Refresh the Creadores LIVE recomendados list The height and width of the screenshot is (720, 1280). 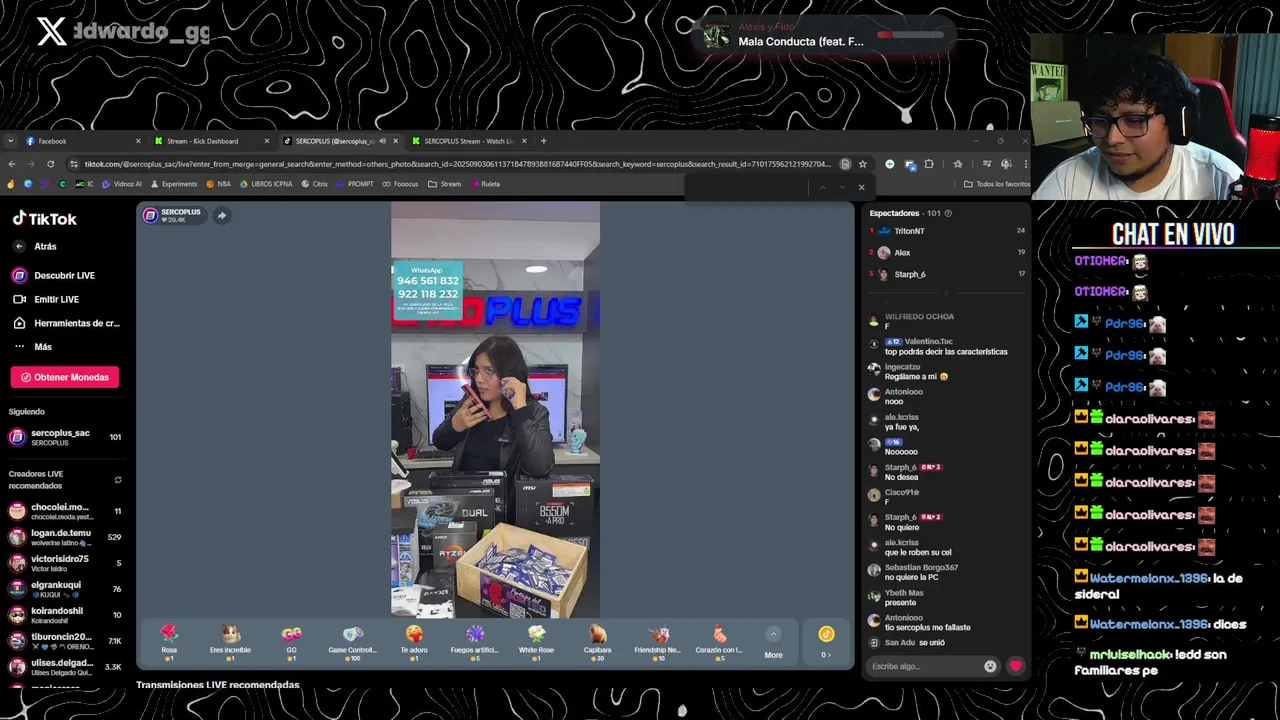118,480
